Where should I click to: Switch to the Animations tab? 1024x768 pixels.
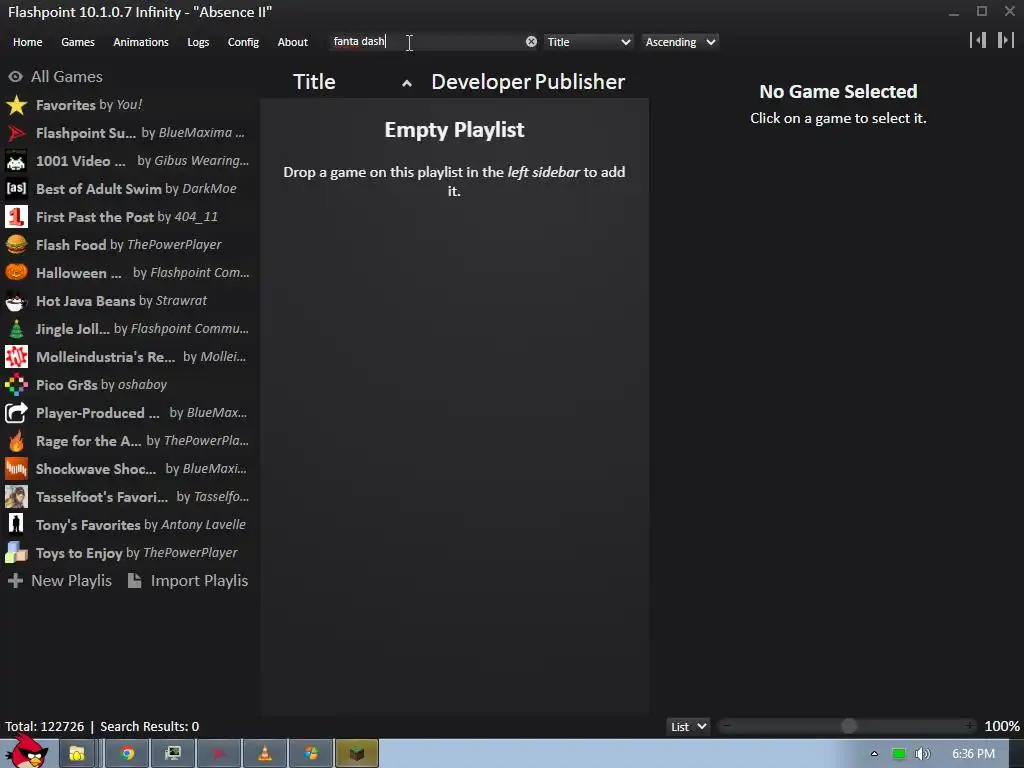click(x=141, y=42)
